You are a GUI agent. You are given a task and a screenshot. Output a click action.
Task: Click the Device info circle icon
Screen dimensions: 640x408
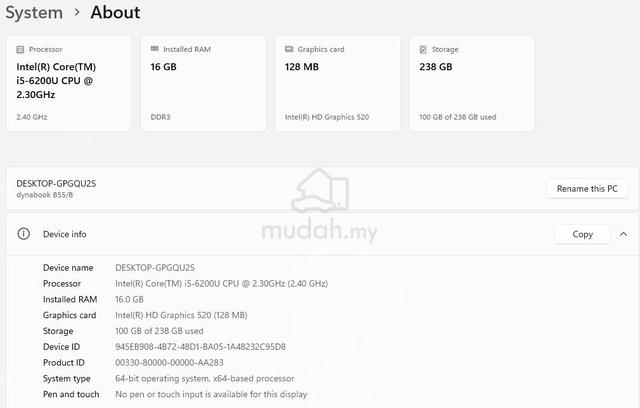click(x=24, y=234)
